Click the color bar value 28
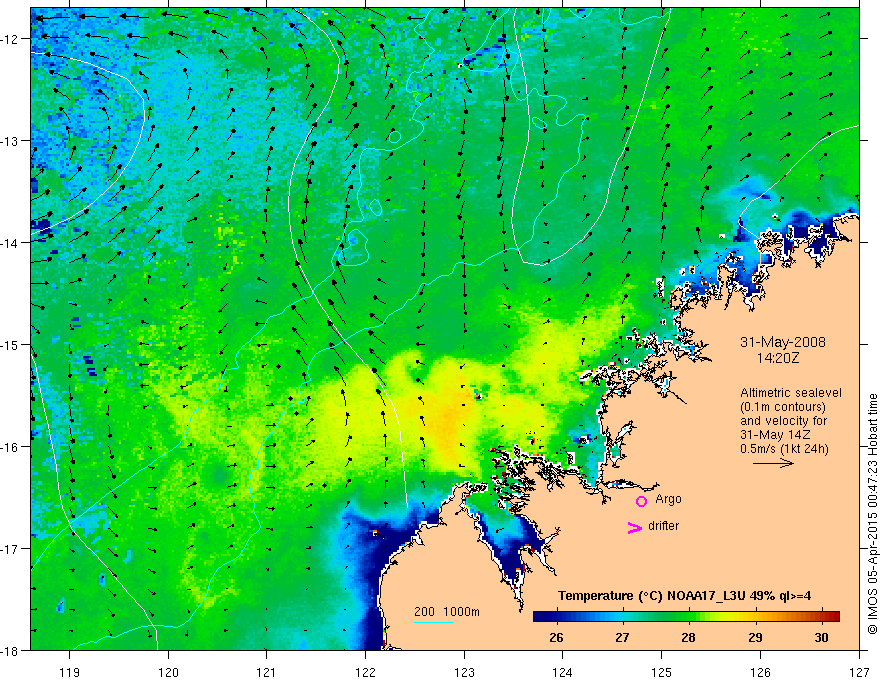 (688, 637)
